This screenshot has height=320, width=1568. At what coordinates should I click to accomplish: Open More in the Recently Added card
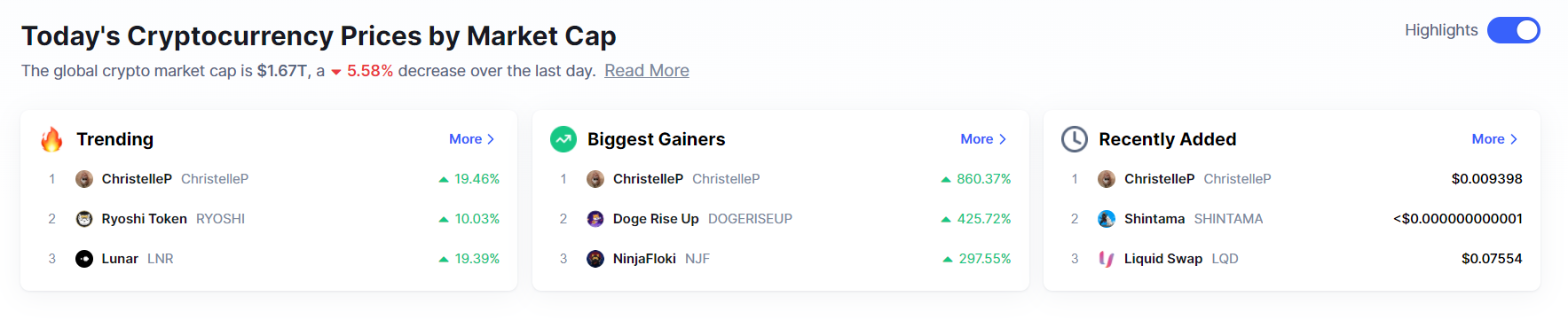pyautogui.click(x=1494, y=139)
